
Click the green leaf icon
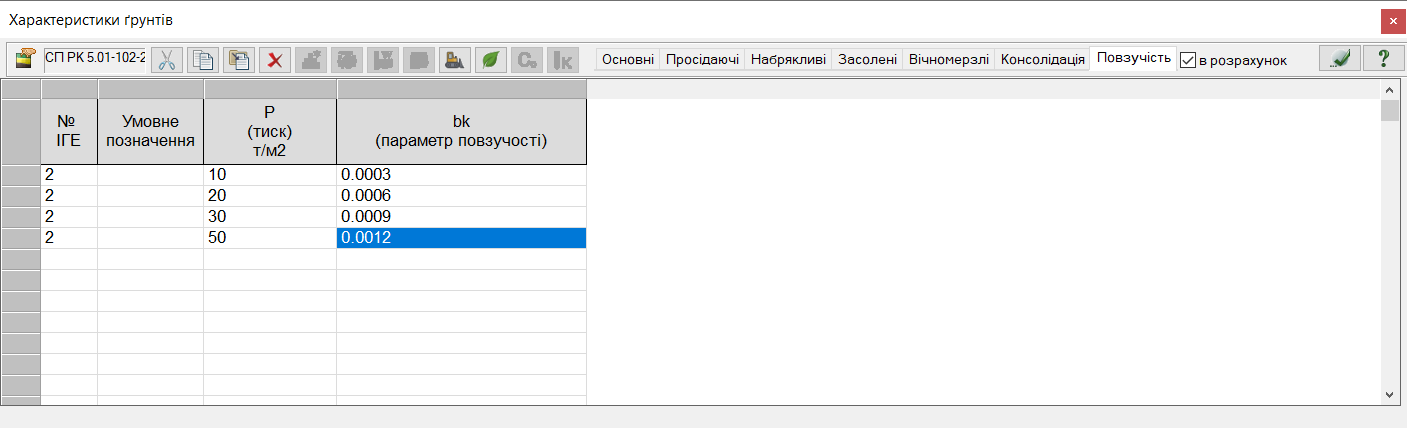(491, 59)
